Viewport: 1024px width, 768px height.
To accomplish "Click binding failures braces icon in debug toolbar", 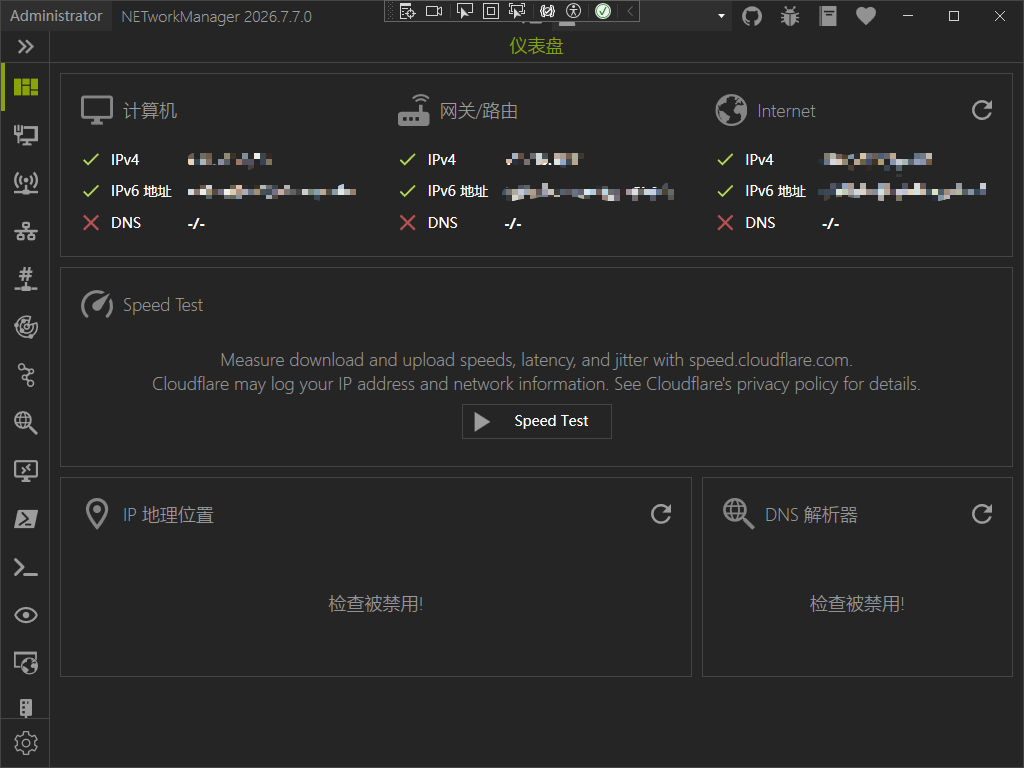I will pyautogui.click(x=547, y=11).
